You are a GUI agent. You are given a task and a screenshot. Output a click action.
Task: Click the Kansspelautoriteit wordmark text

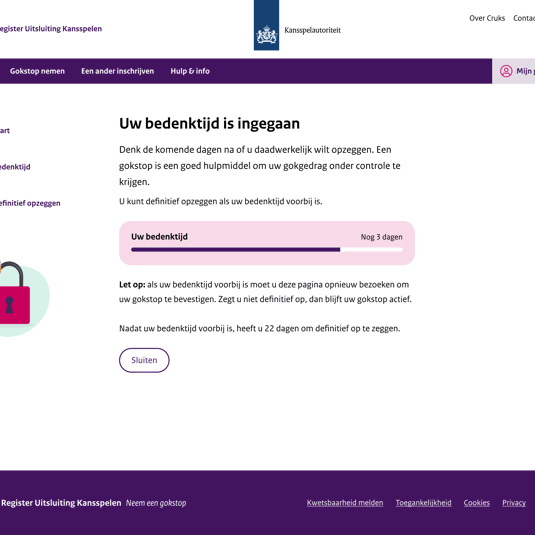313,30
